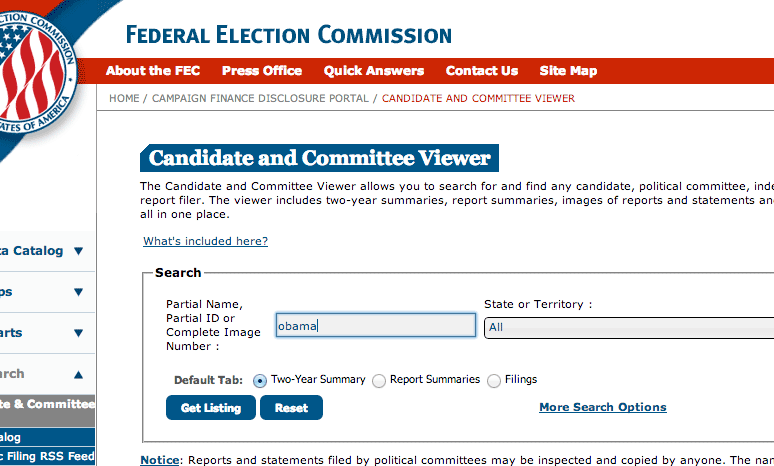Click the FEC seal logo
This screenshot has width=774, height=466.
(35, 74)
